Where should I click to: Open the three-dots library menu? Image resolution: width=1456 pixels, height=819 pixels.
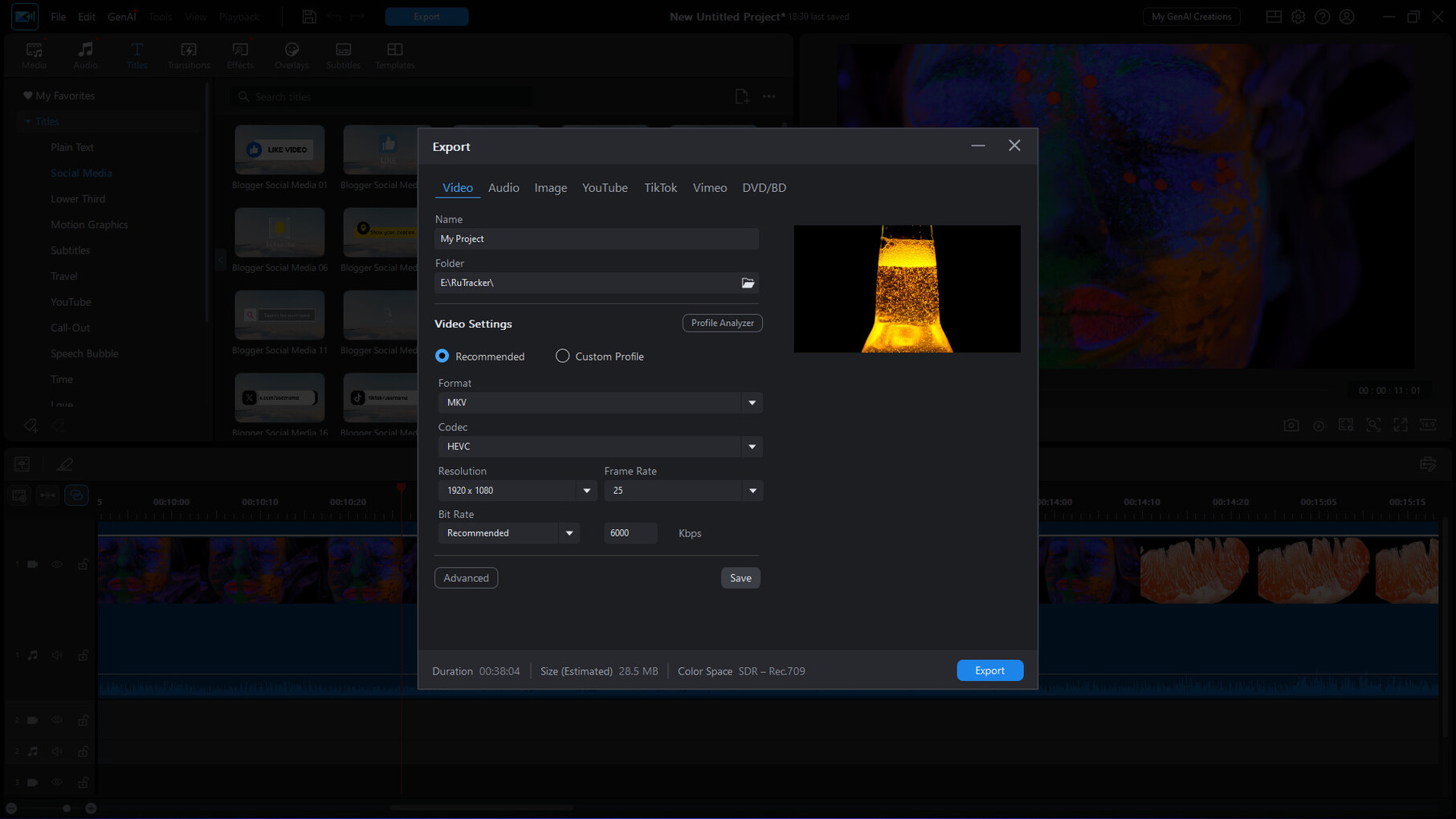pyautogui.click(x=769, y=96)
